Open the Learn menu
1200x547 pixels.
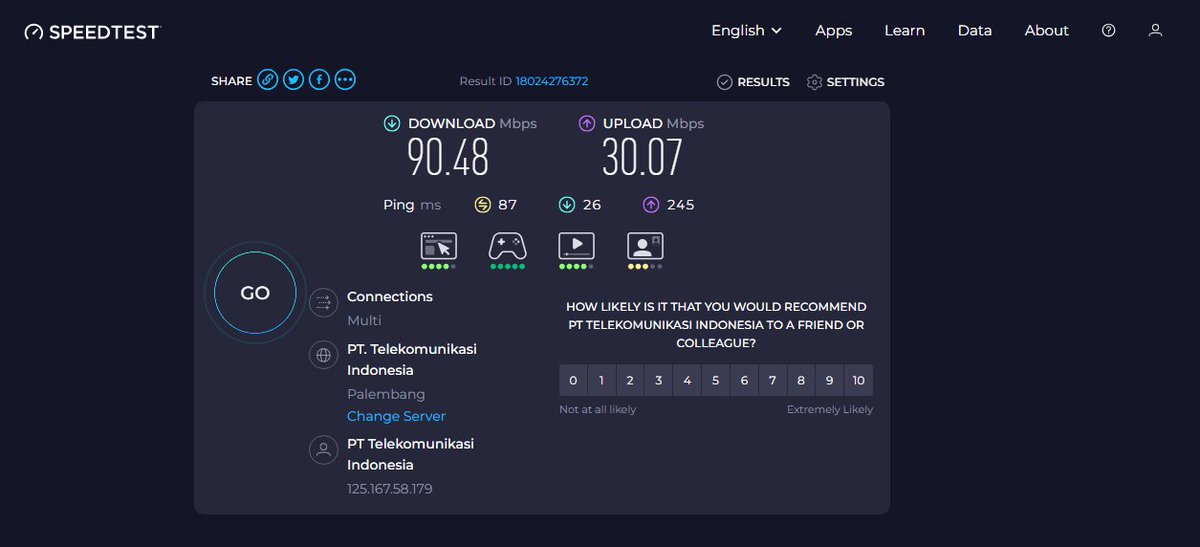(904, 30)
